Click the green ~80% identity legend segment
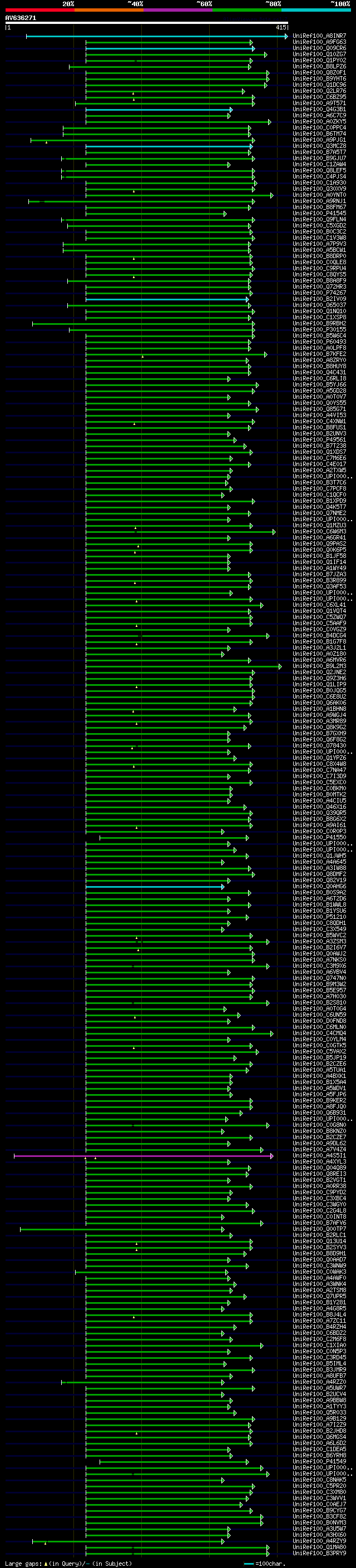 click(247, 10)
